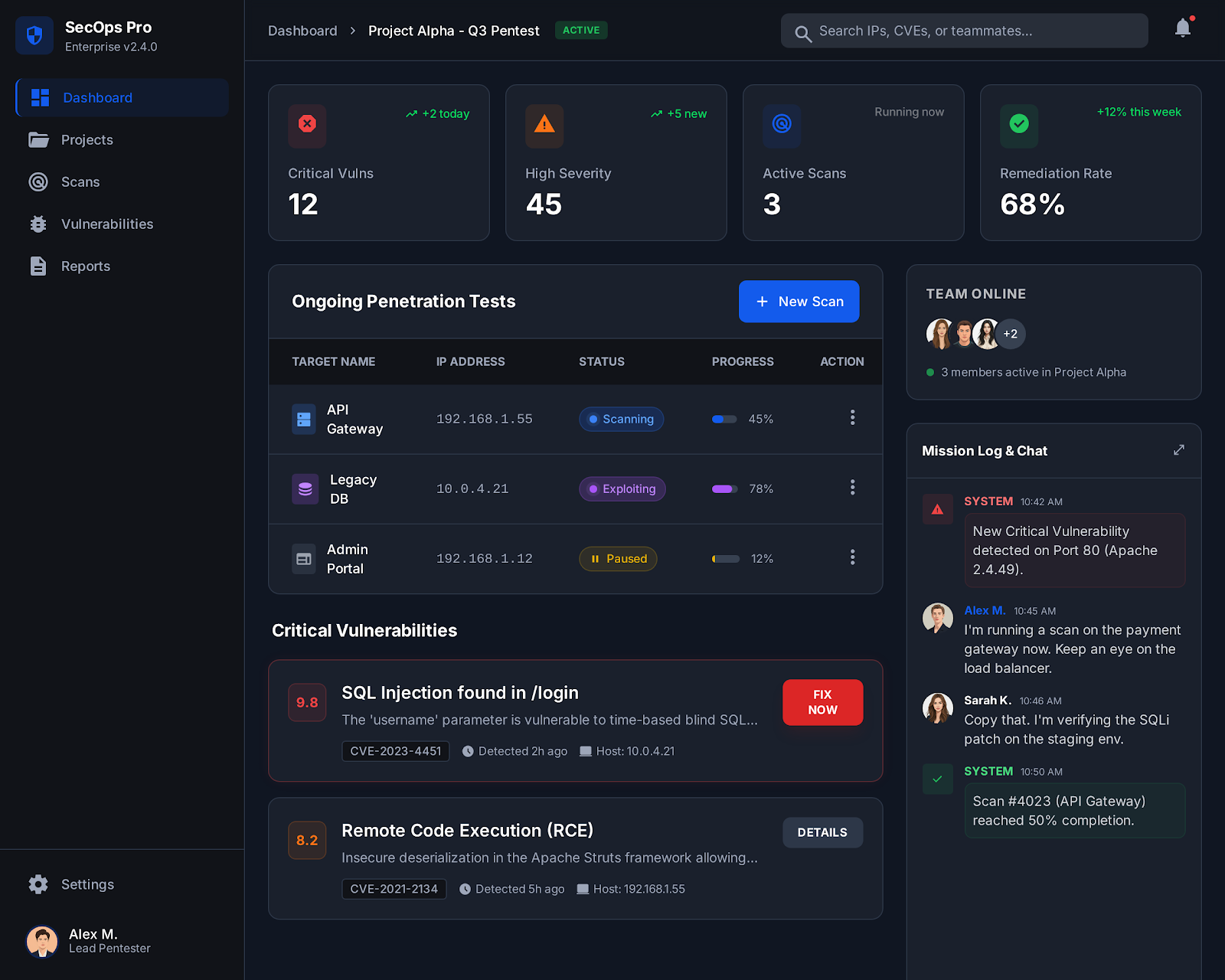Open the action menu for Admin Portal
The width and height of the screenshot is (1225, 980).
point(852,557)
